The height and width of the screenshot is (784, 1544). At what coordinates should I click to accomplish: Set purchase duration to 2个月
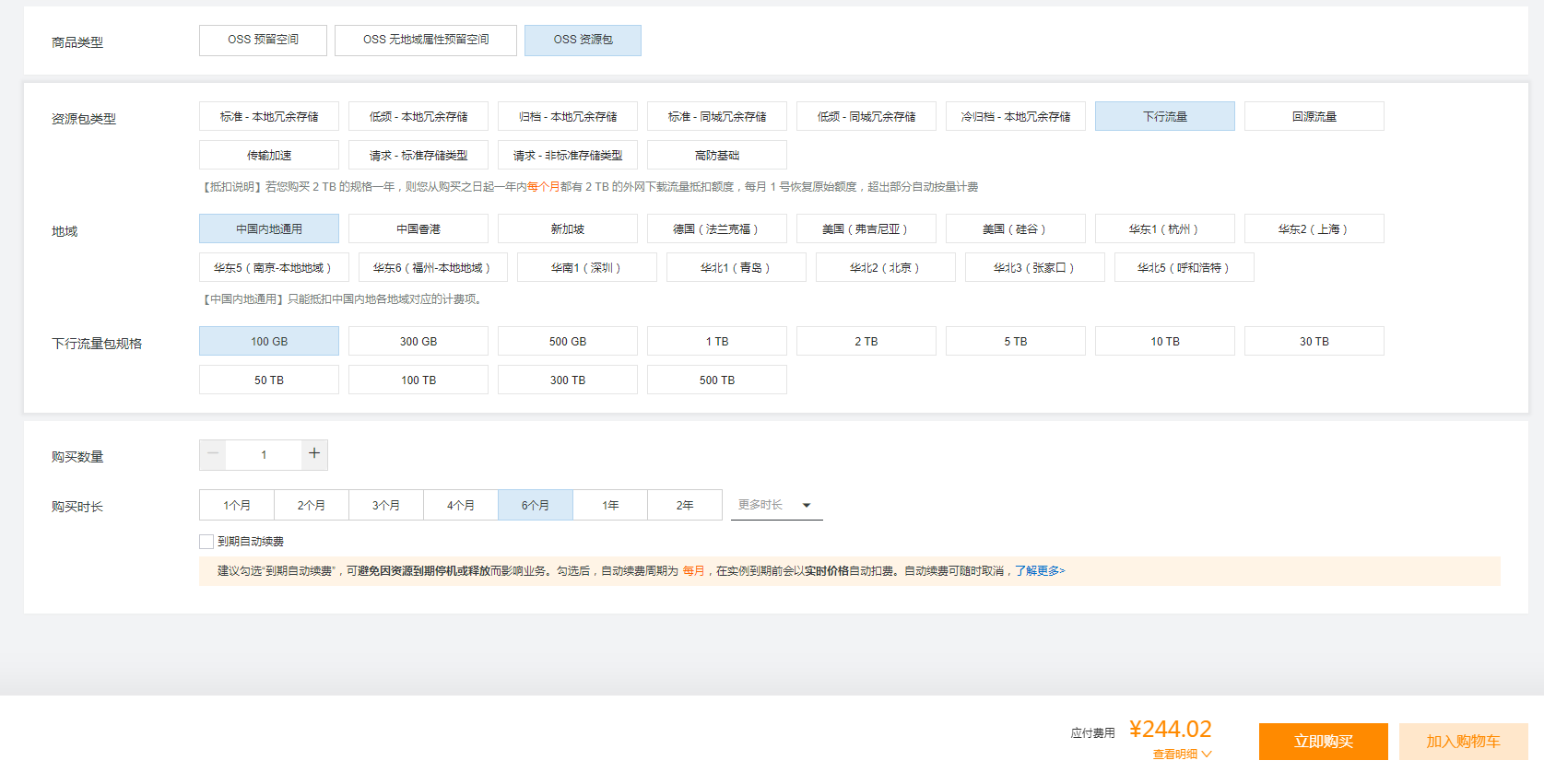tap(312, 505)
